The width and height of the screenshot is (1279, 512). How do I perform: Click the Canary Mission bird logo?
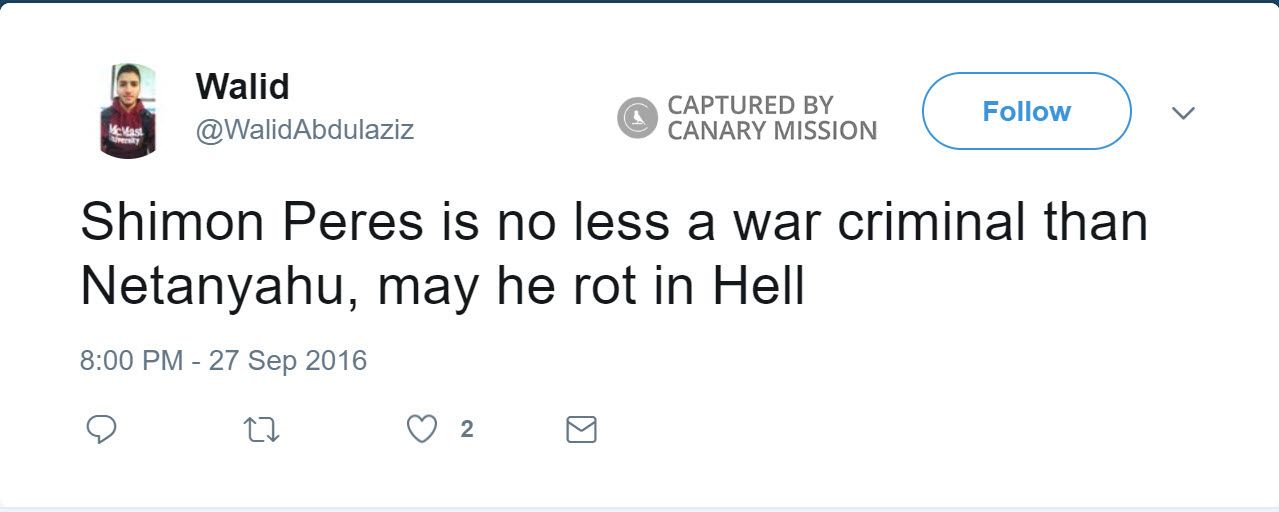pyautogui.click(x=637, y=118)
